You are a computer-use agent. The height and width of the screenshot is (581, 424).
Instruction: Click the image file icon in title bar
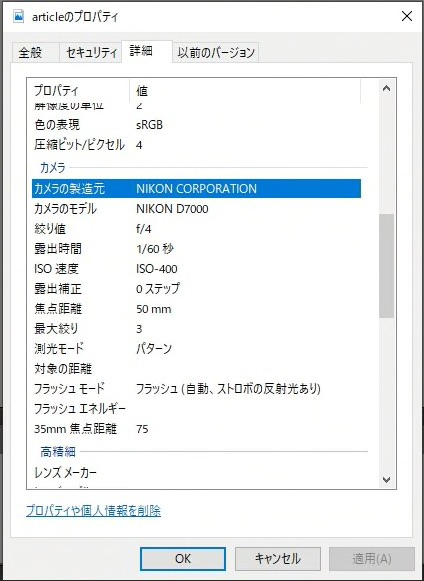click(x=18, y=17)
